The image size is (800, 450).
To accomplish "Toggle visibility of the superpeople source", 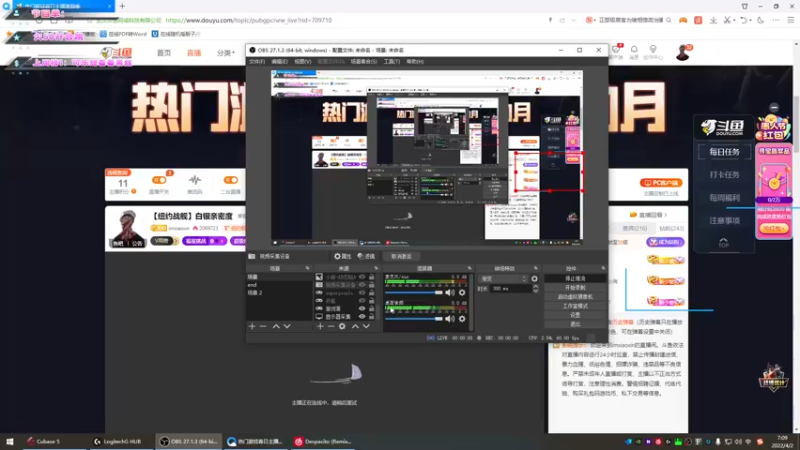I will pyautogui.click(x=362, y=293).
